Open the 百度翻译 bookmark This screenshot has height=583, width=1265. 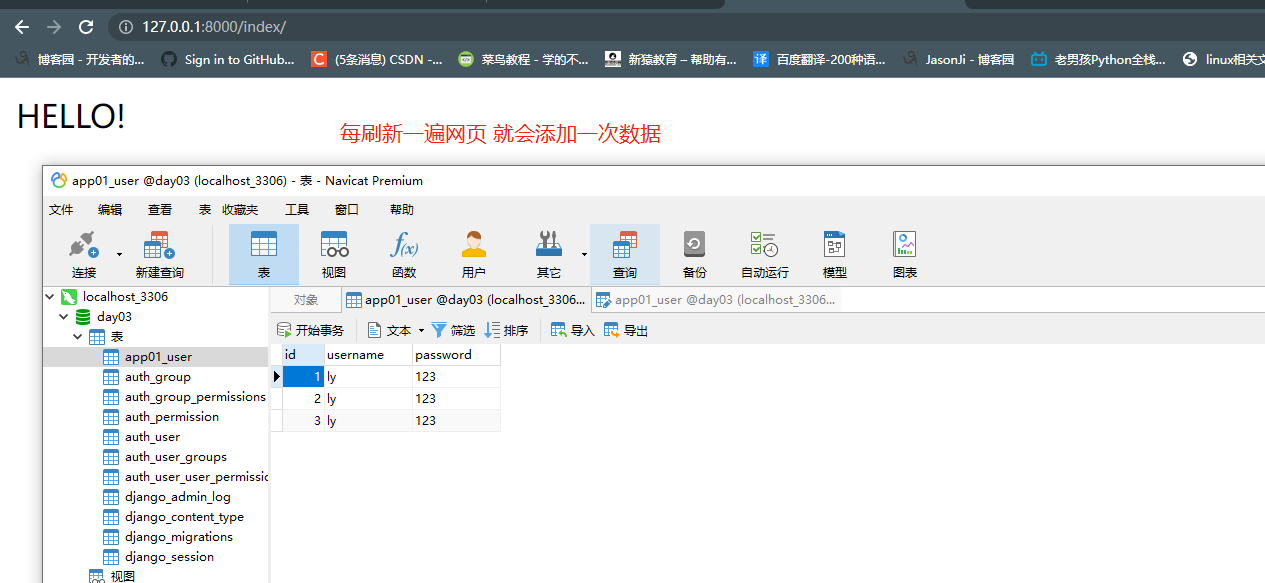coord(819,59)
